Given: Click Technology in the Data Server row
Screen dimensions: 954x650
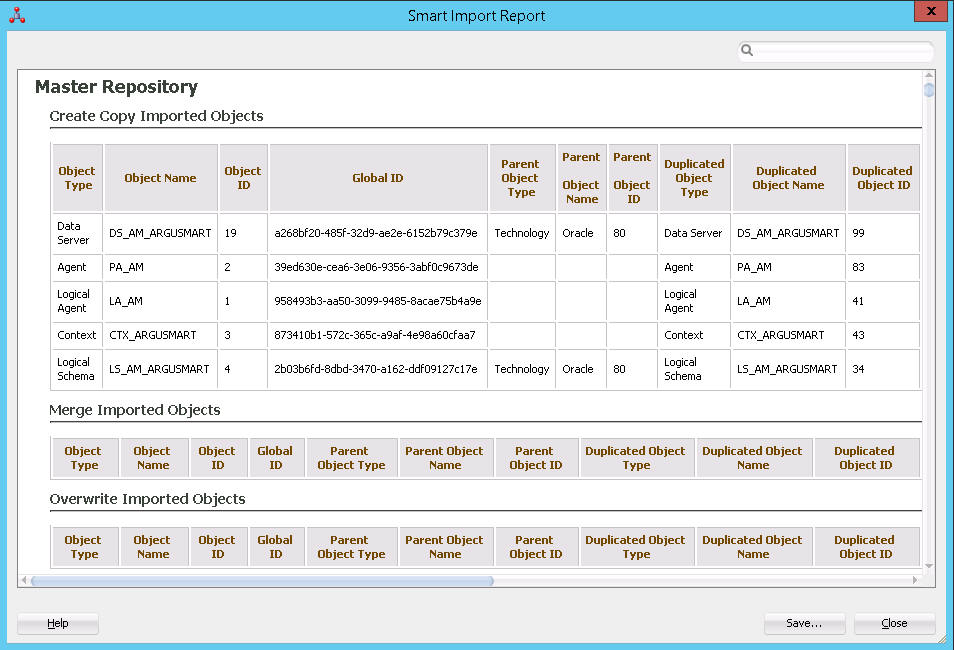Looking at the screenshot, I should tap(521, 233).
